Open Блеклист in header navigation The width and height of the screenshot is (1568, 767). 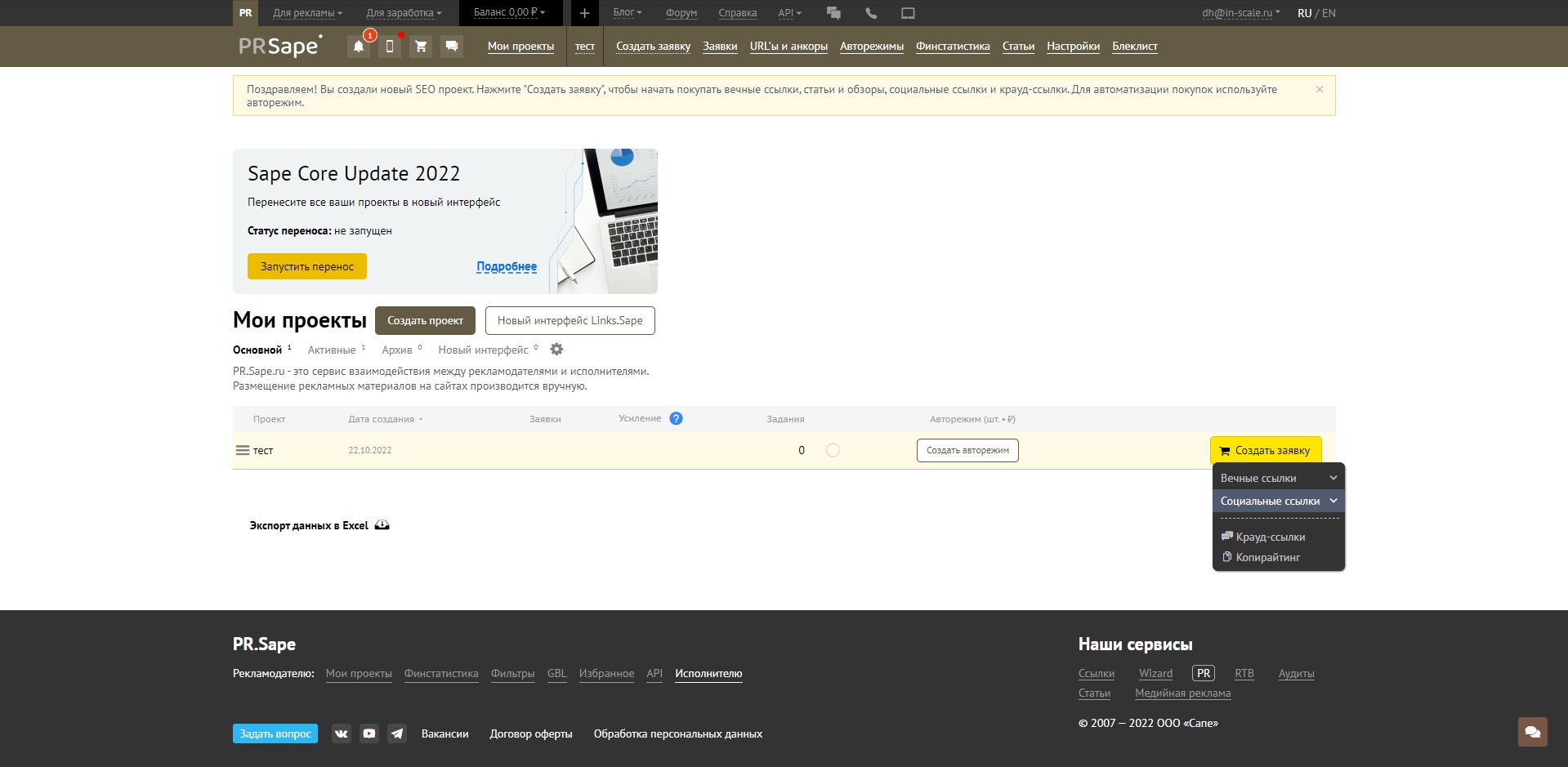tap(1135, 47)
